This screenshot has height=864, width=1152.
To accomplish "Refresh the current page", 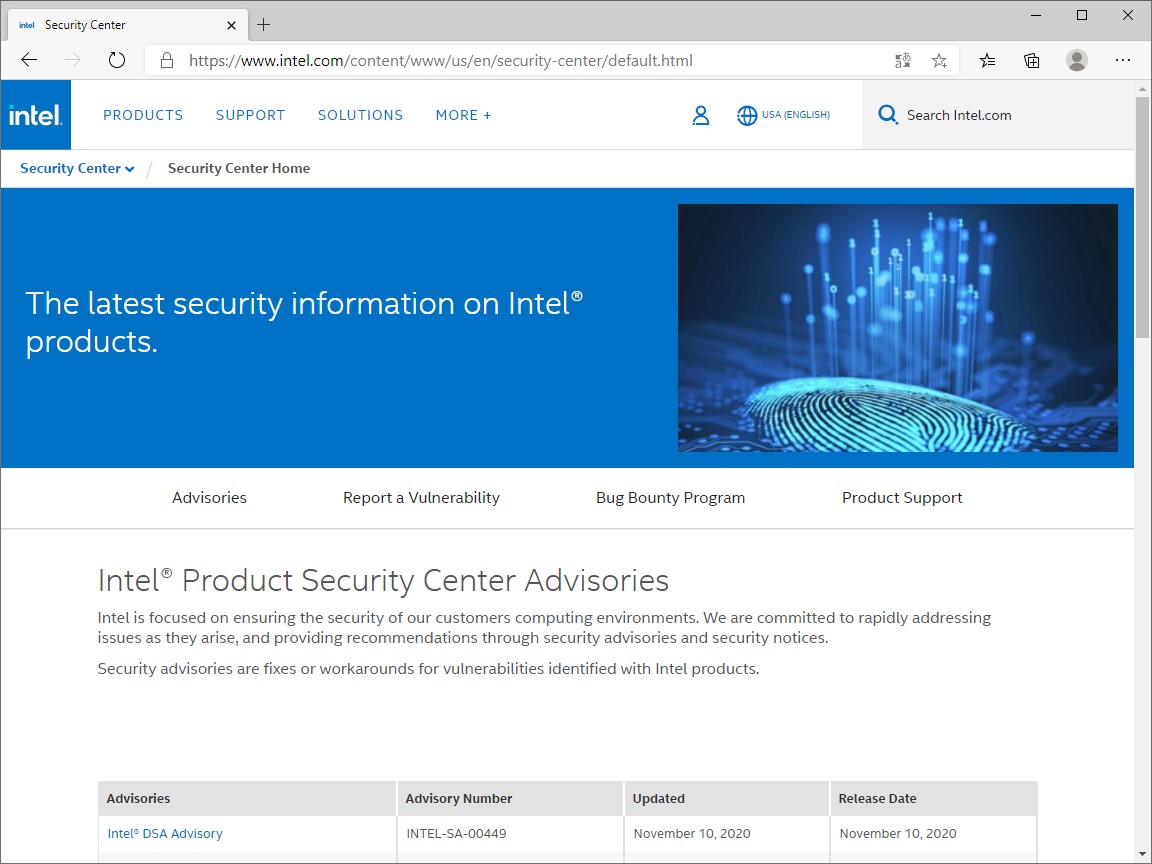I will (x=117, y=60).
